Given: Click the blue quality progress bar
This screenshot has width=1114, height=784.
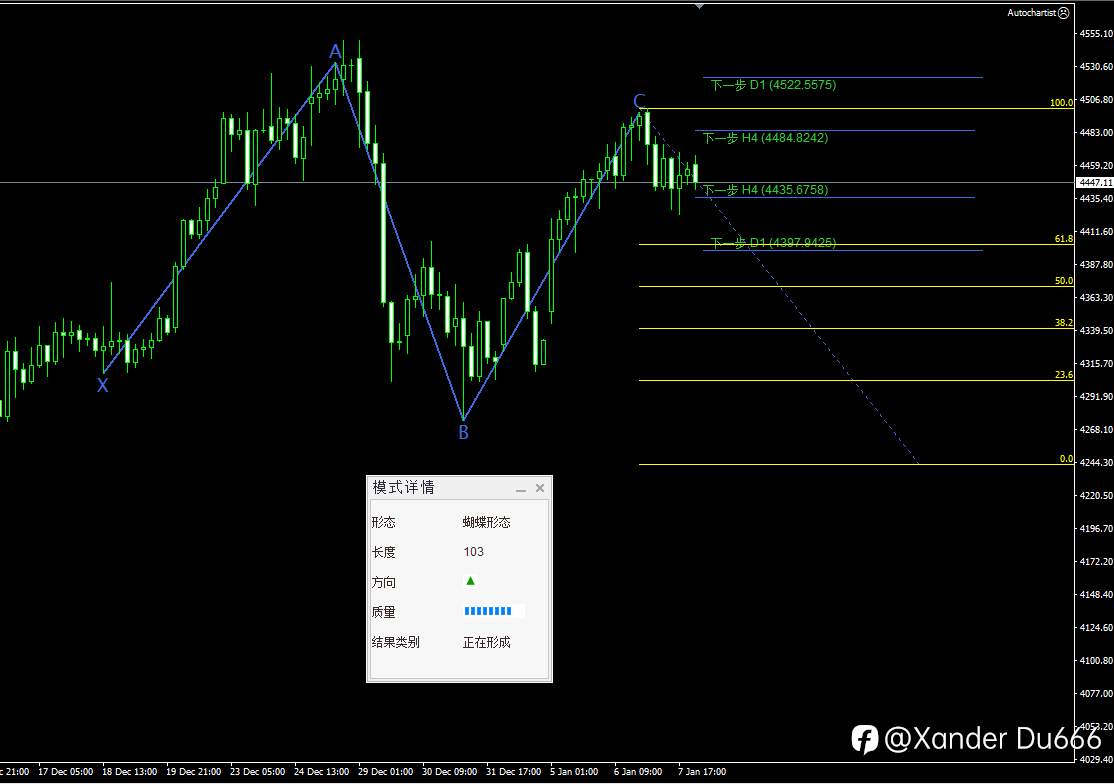Looking at the screenshot, I should coord(488,611).
